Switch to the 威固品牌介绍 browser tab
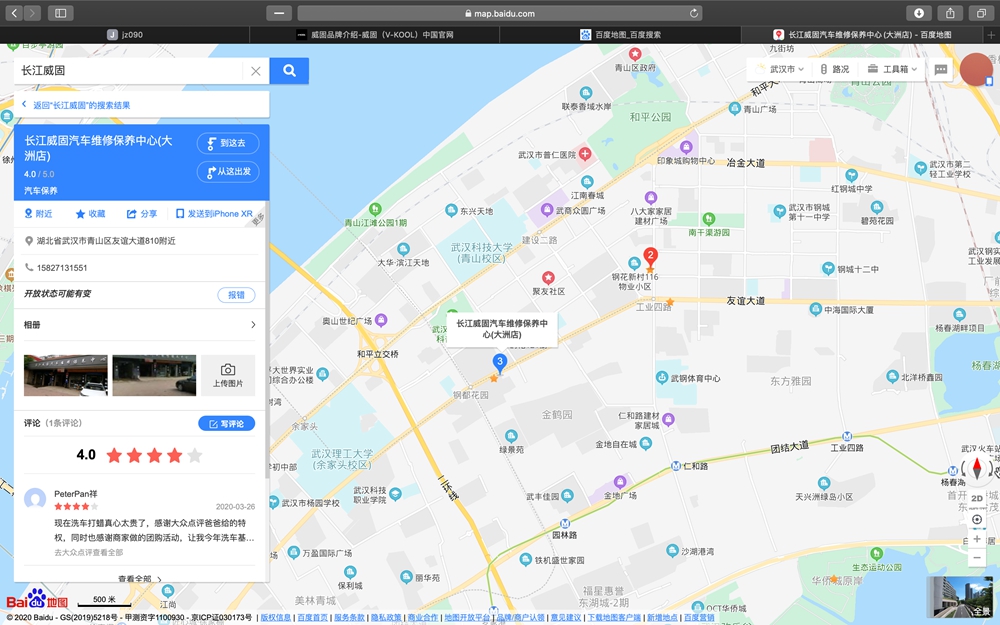 375,34
